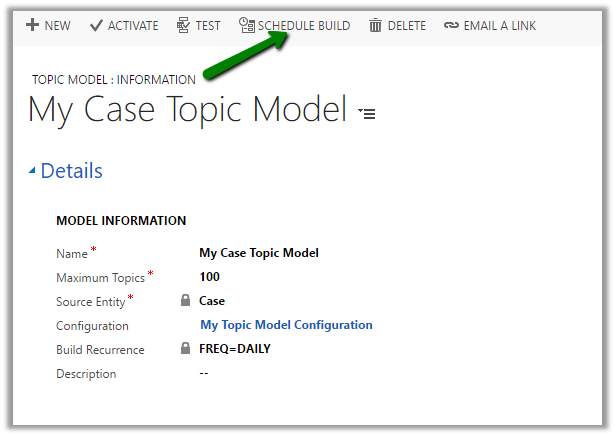Collapse the Details section triangle
Image resolution: width=615 pixels, height=436 pixels.
click(32, 171)
